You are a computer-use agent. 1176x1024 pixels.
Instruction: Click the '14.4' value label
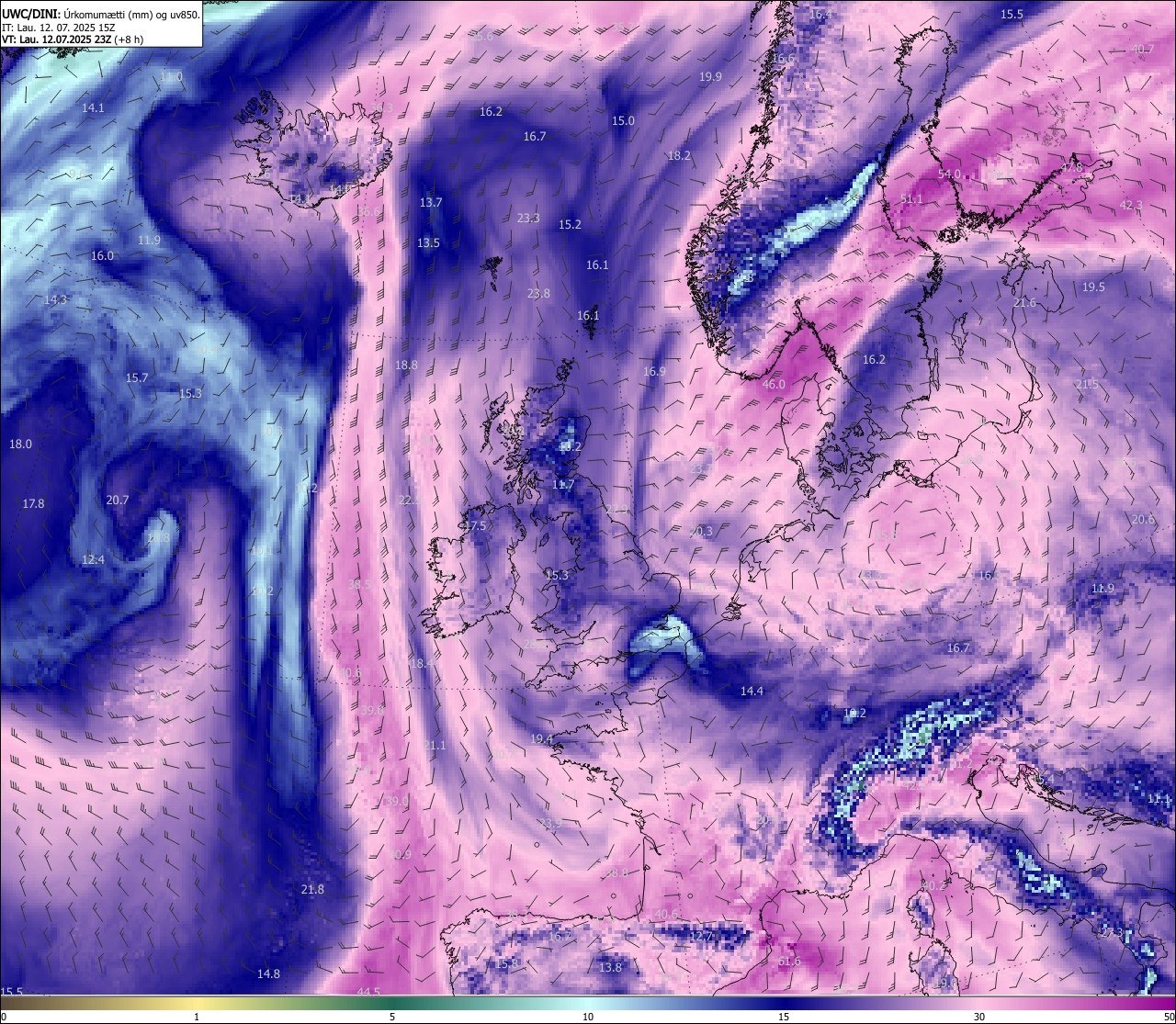(x=752, y=692)
